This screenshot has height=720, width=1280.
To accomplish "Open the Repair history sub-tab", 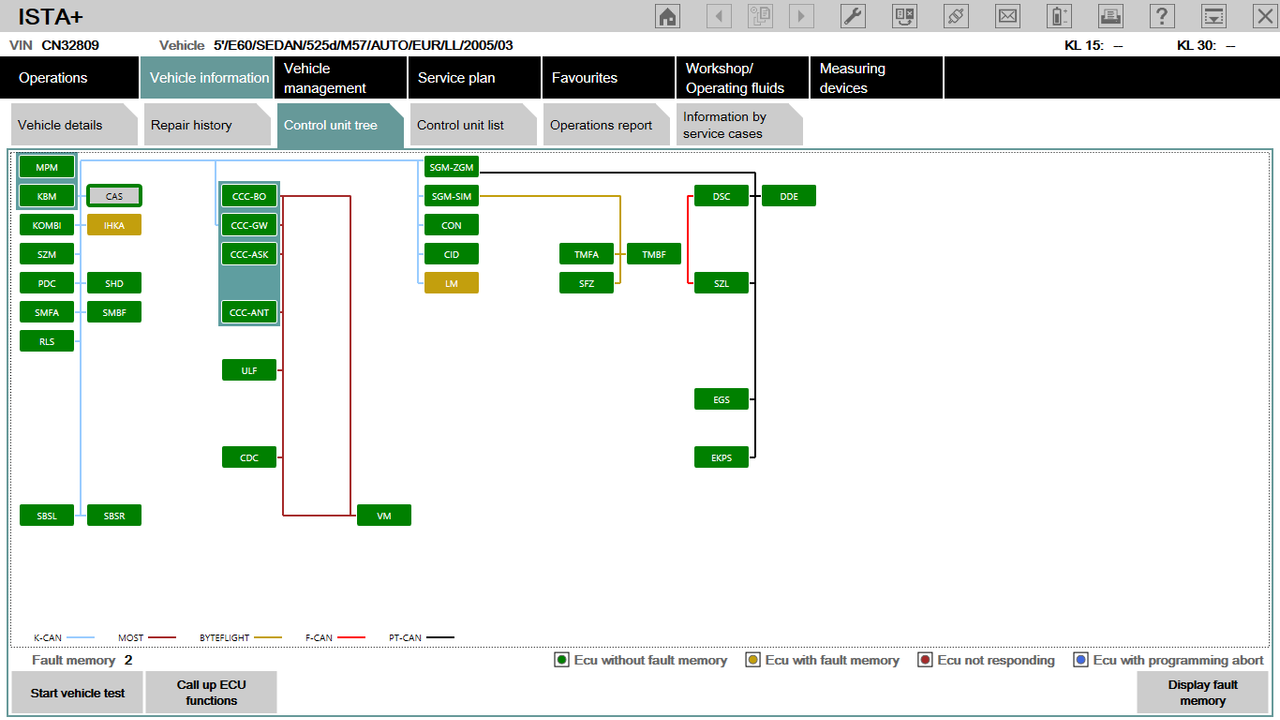I will click(207, 125).
